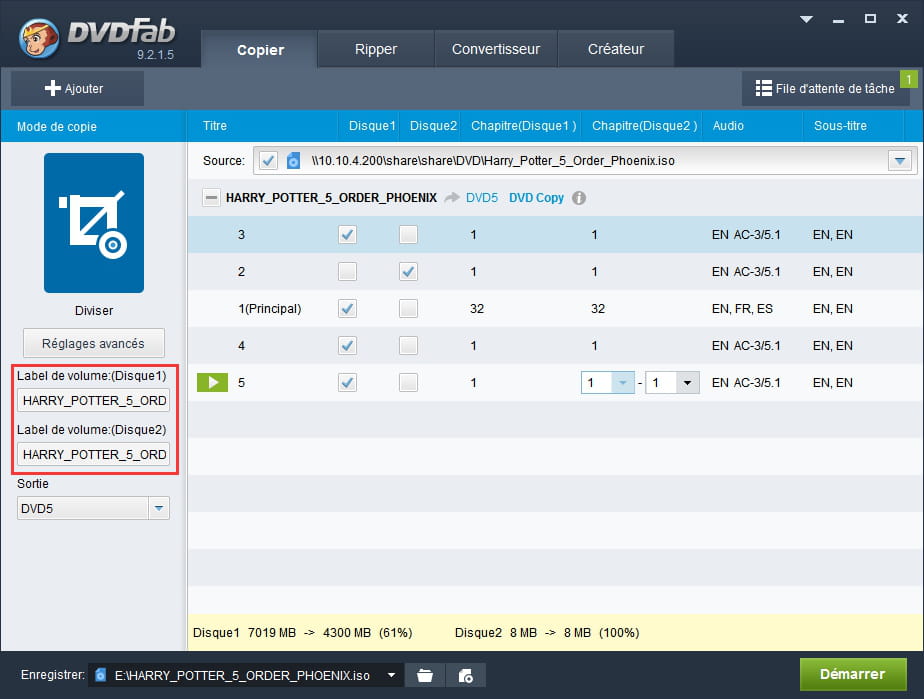This screenshot has height=699, width=924.
Task: Switch to the Ripper tab
Action: pyautogui.click(x=376, y=49)
